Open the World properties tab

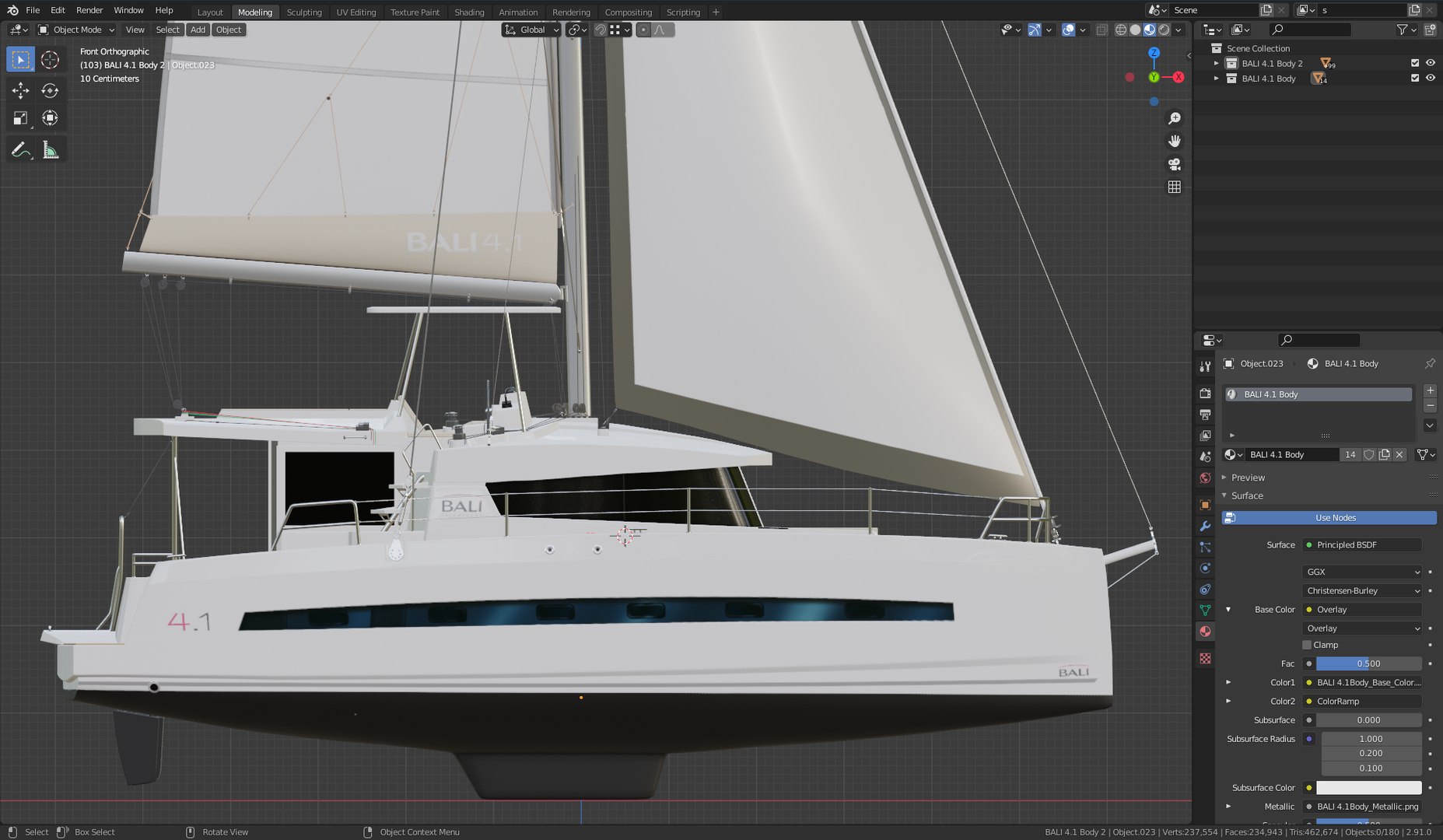[x=1205, y=478]
